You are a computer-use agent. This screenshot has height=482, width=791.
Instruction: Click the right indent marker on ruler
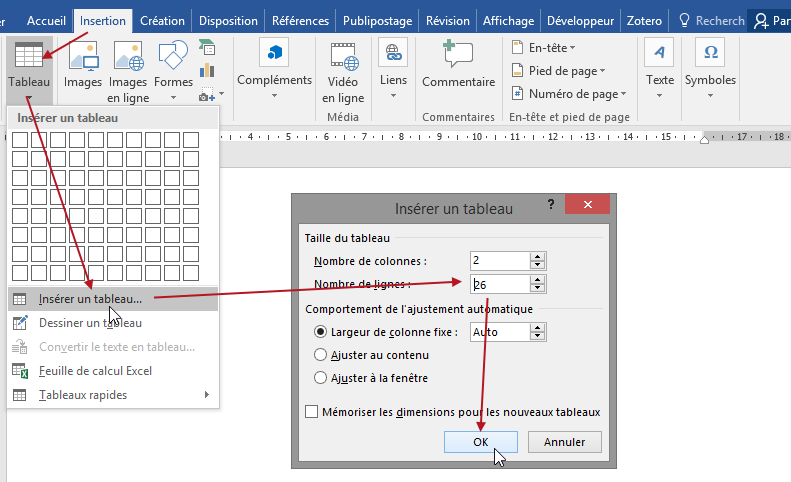704,139
